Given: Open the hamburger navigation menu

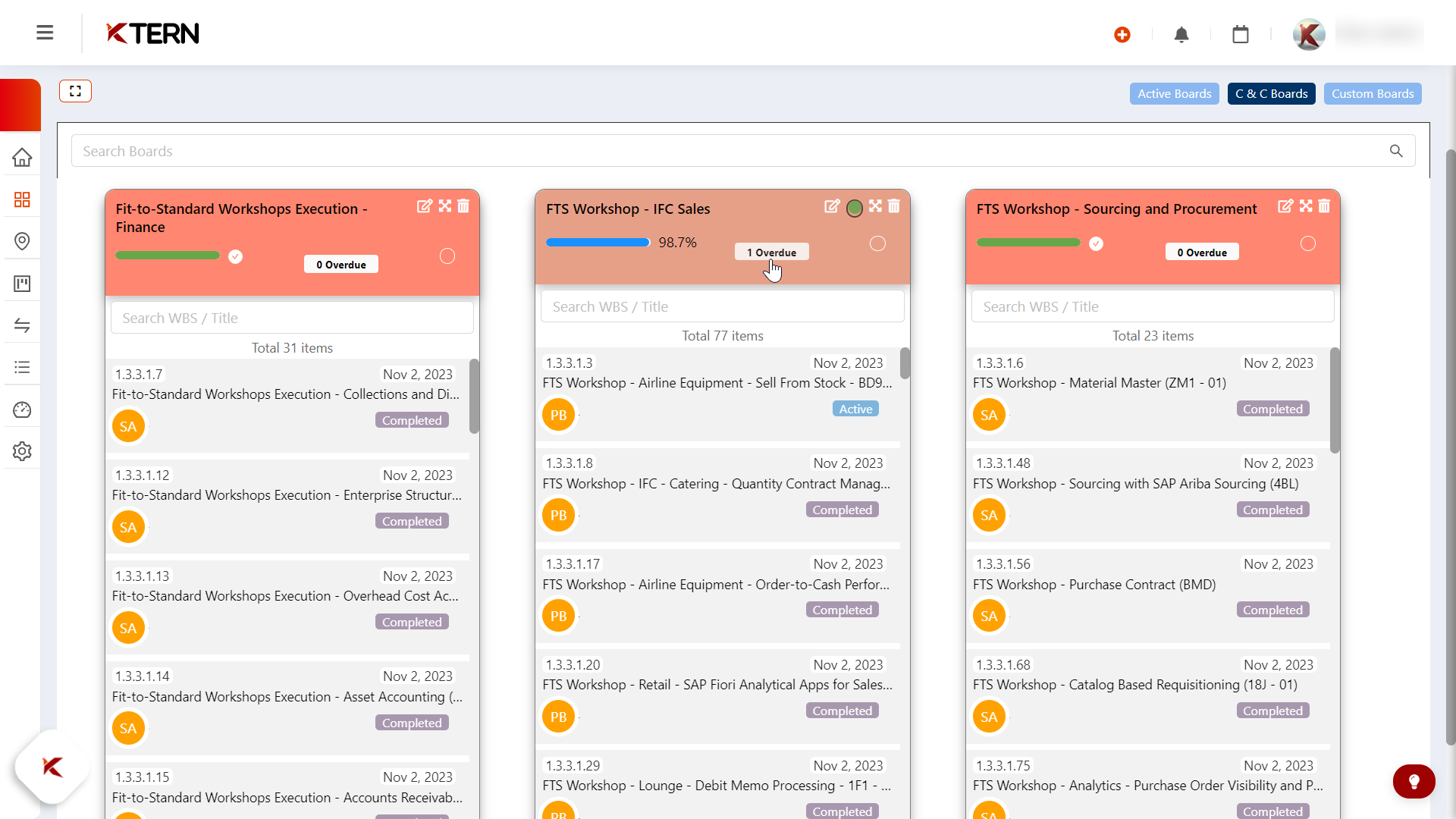Looking at the screenshot, I should click(45, 33).
